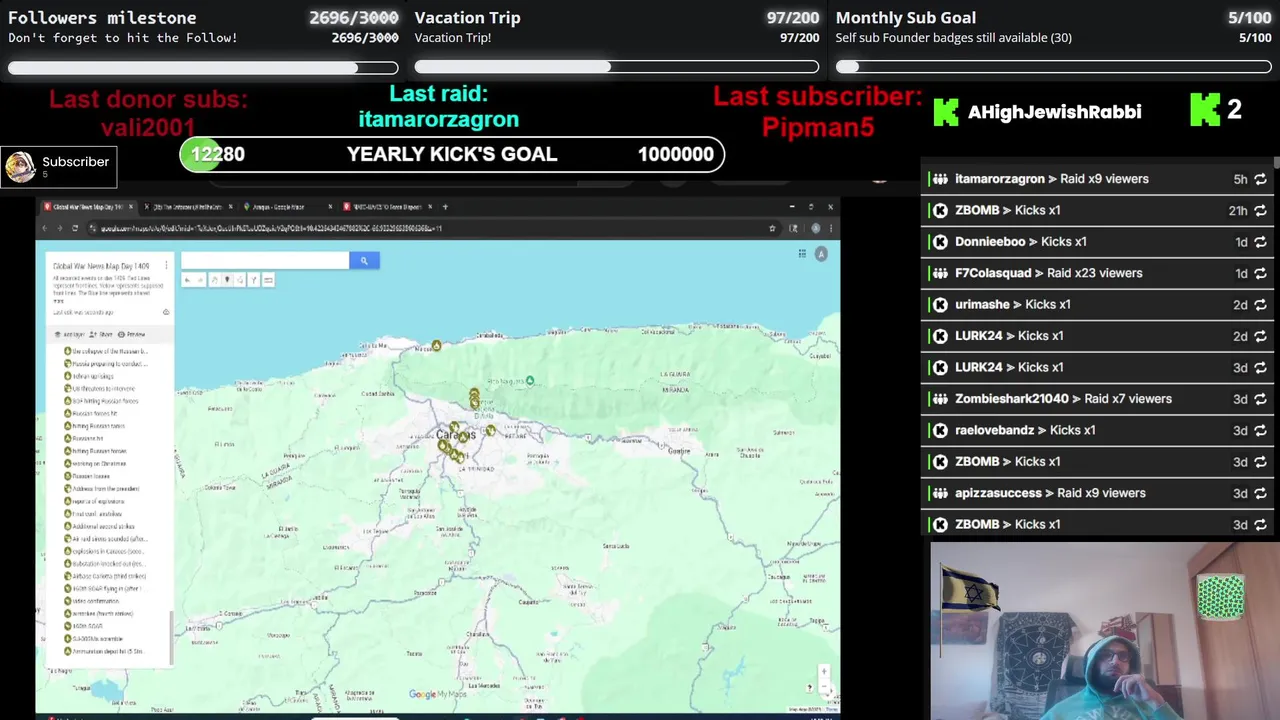Go back with the browser back arrow
The width and height of the screenshot is (1280, 720).
coord(45,228)
